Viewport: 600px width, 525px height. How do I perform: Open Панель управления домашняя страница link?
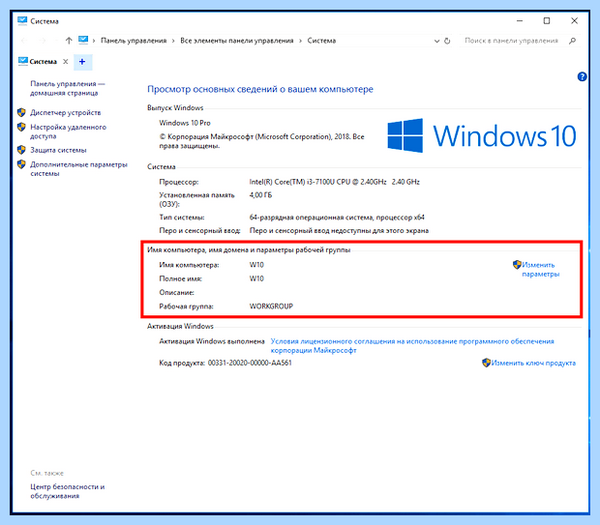click(x=67, y=88)
